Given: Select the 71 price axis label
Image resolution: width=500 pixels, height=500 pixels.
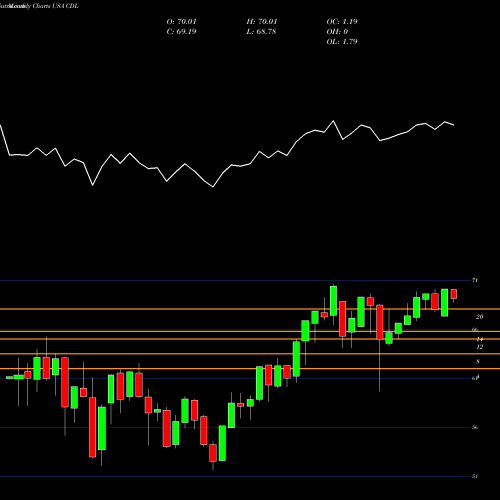Looking at the screenshot, I should tap(475, 280).
